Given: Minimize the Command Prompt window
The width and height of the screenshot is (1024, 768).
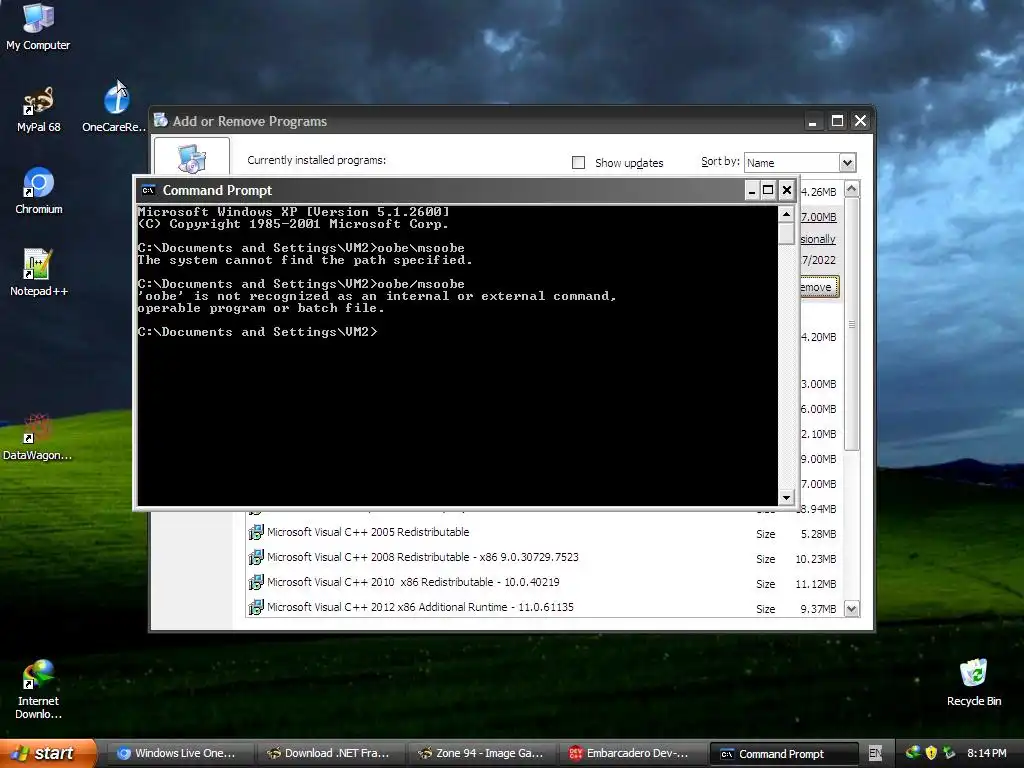Looking at the screenshot, I should [x=752, y=190].
